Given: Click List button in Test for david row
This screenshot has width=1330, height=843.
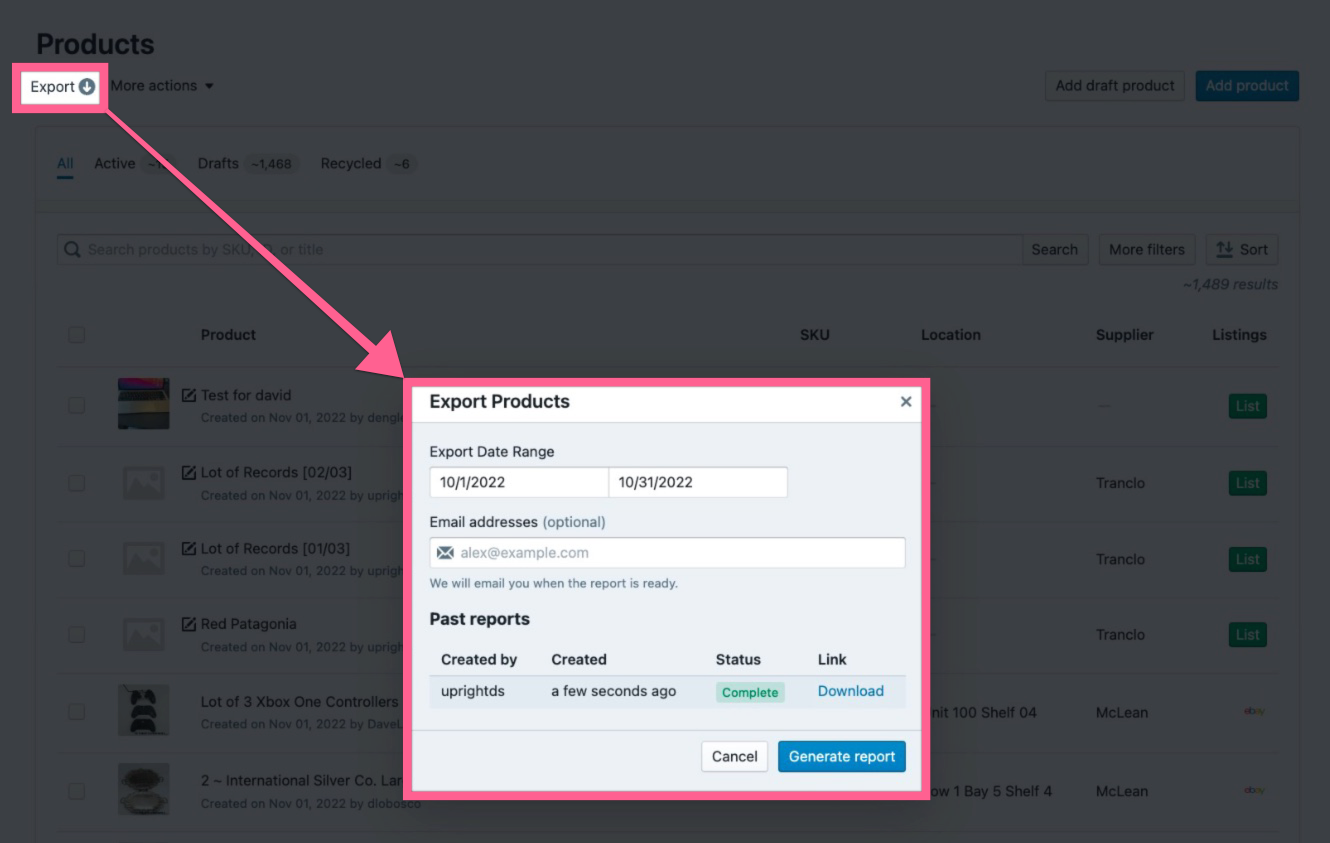Looking at the screenshot, I should coord(1247,406).
